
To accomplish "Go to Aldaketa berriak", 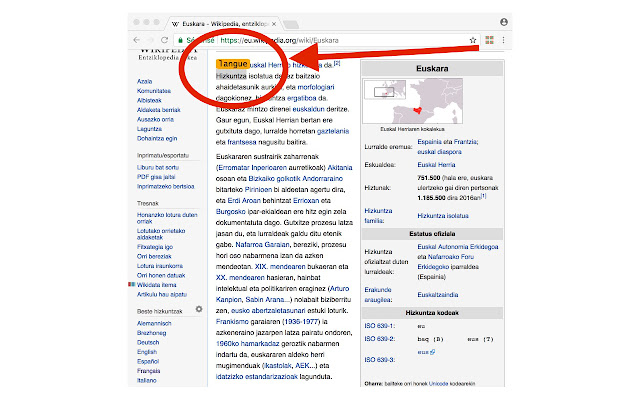I will coord(158,110).
